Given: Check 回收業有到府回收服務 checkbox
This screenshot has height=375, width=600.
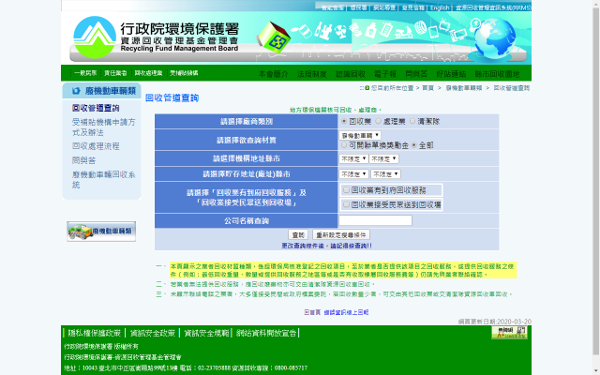Looking at the screenshot, I should (x=346, y=190).
